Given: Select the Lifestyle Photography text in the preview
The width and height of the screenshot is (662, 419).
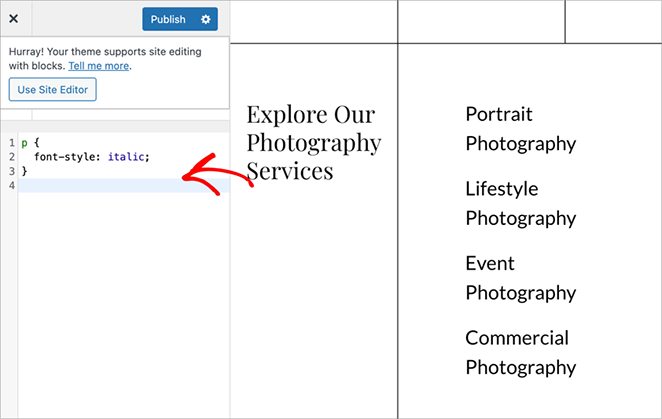Looking at the screenshot, I should 520,203.
